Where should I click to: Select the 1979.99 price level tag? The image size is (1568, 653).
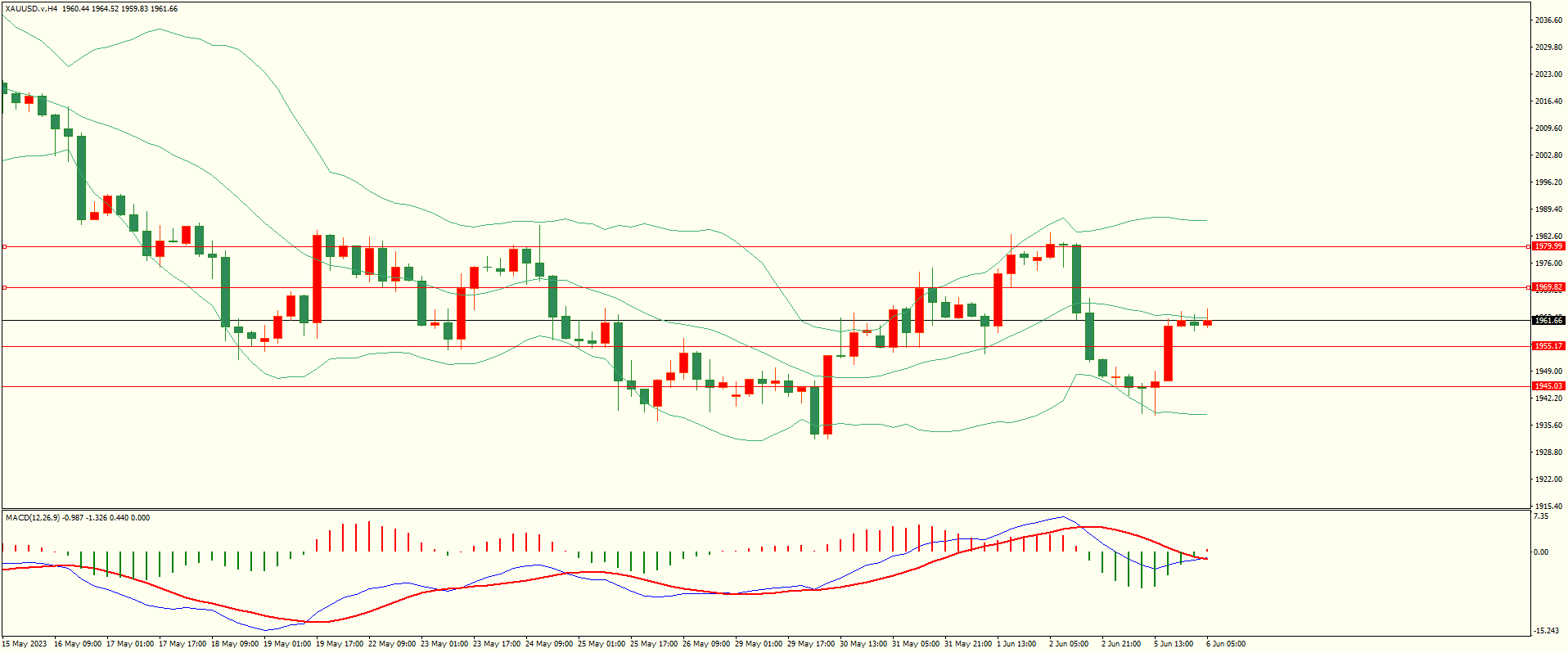coord(1548,246)
